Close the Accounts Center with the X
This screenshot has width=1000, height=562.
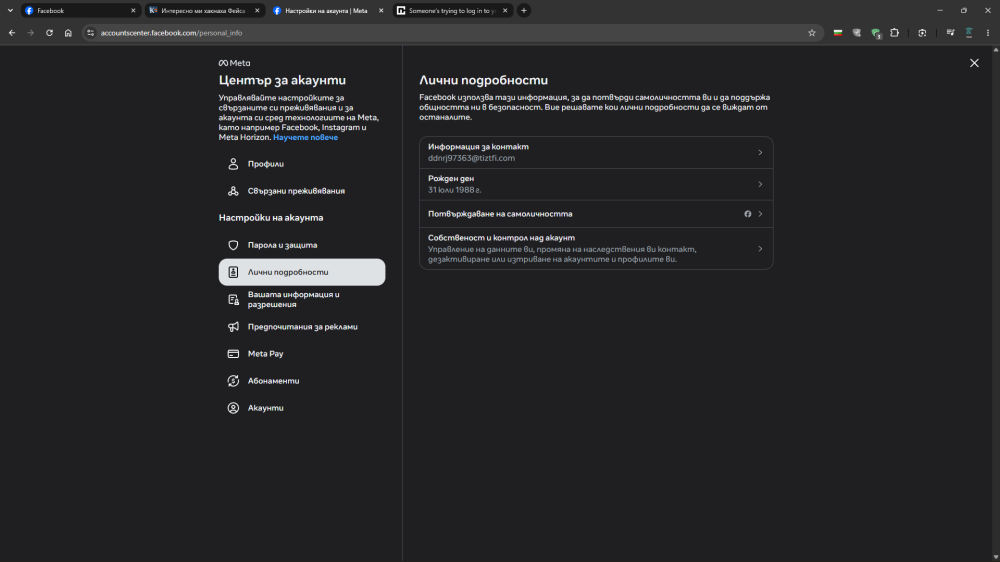coord(974,63)
